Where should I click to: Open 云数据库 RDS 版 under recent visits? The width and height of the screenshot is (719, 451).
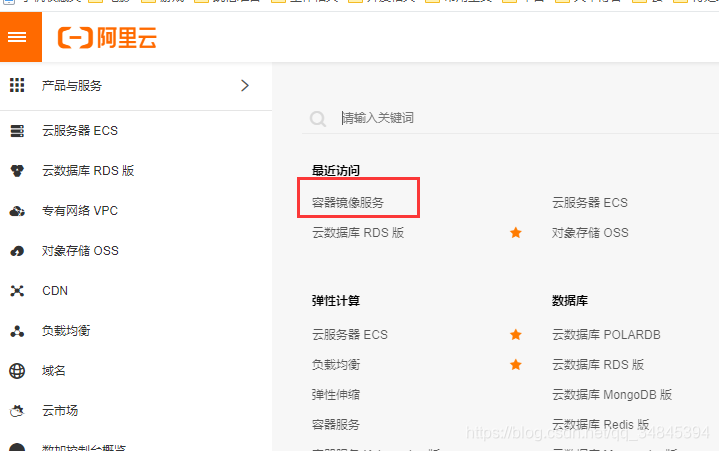pos(358,233)
